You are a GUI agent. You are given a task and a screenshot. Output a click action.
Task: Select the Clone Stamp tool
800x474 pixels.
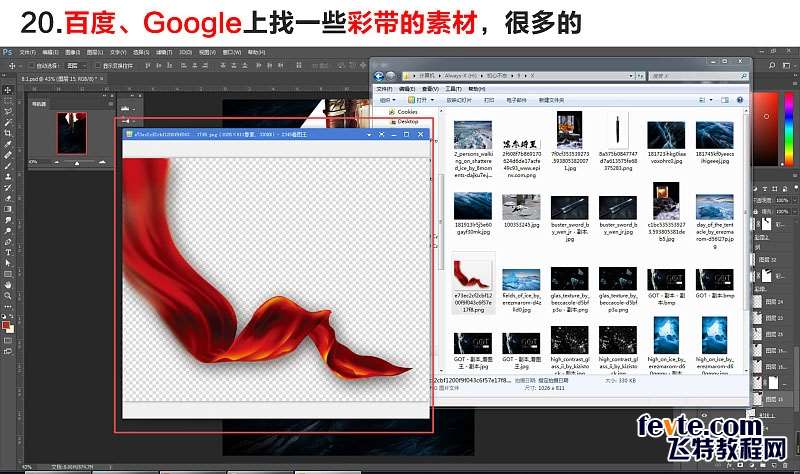(x=8, y=176)
